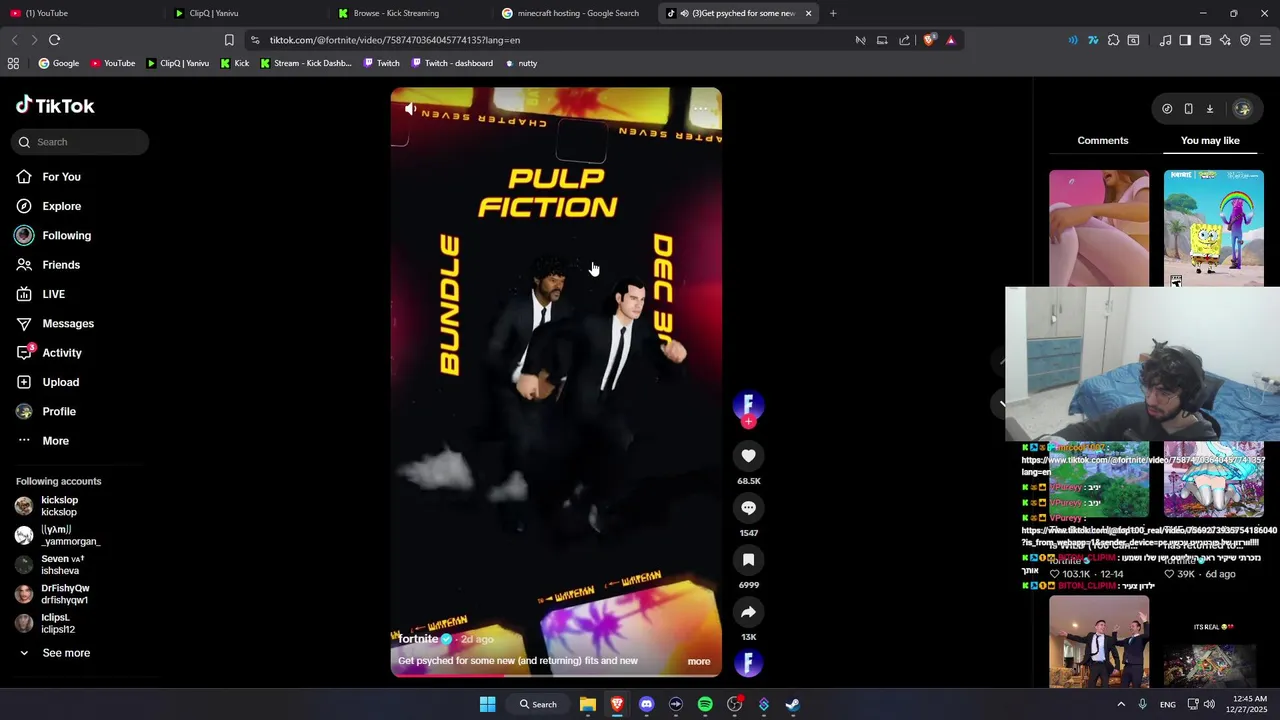Image resolution: width=1280 pixels, height=720 pixels.
Task: Open Discord from the taskbar
Action: click(646, 704)
